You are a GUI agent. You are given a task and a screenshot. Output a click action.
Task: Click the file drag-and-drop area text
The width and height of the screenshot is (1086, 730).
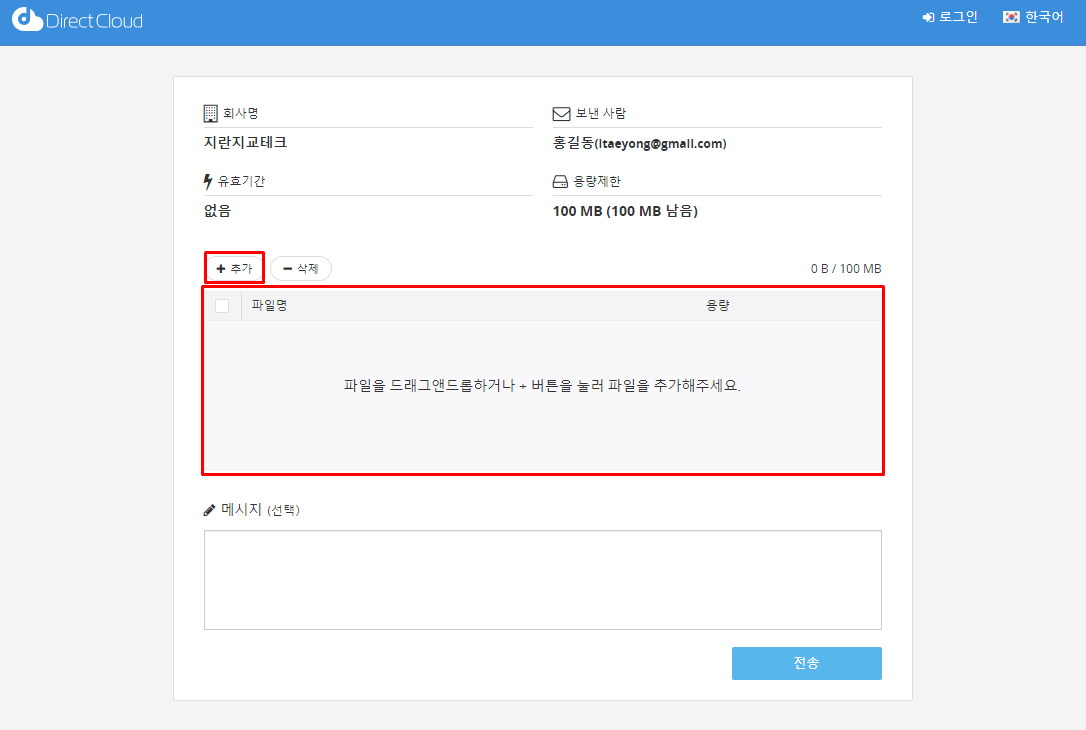542,385
